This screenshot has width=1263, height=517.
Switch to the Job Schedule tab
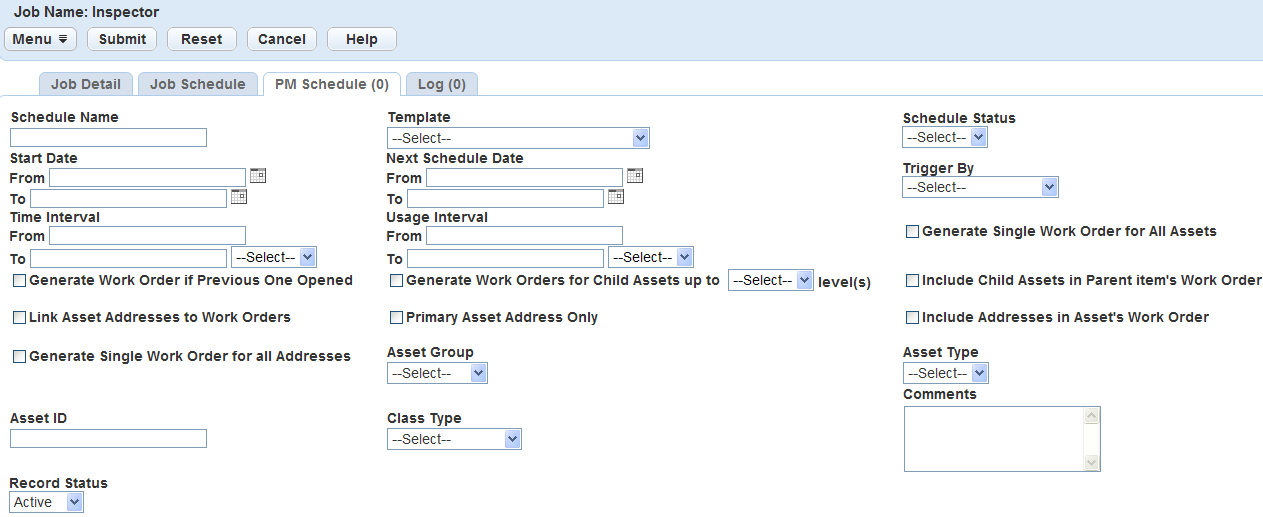pyautogui.click(x=197, y=84)
